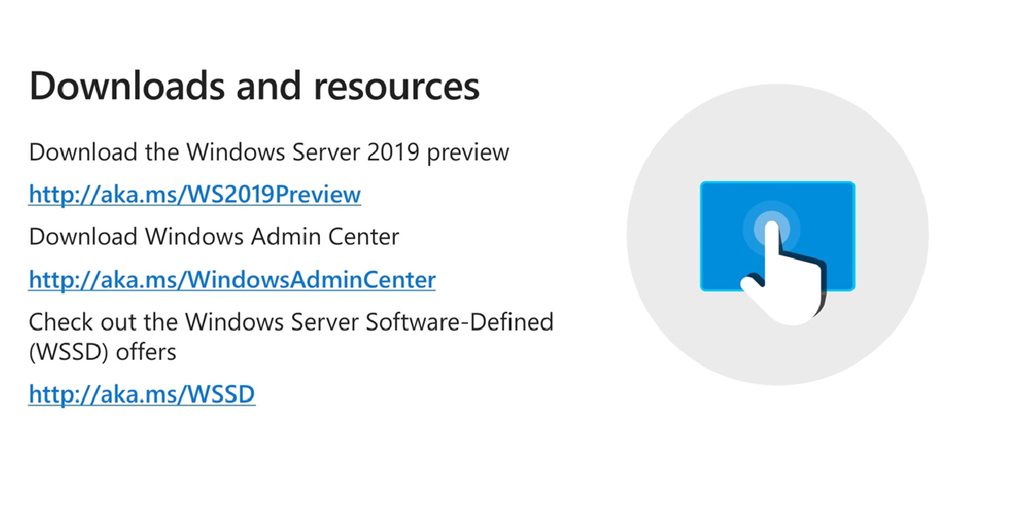Click "Download the Windows Server 2019 preview" text
Viewport: 1024px width, 524px height.
[269, 152]
